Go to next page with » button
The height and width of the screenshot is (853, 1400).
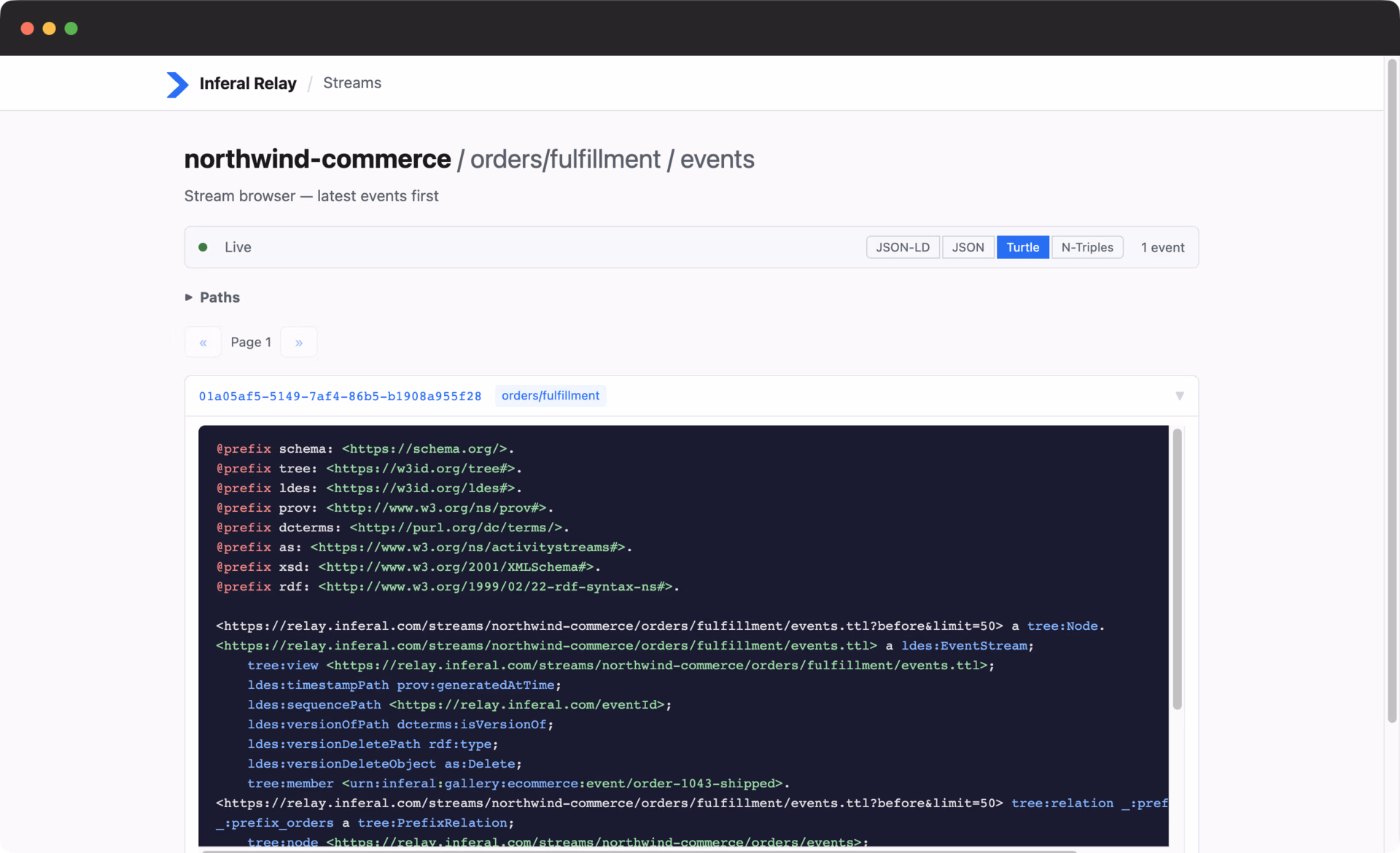click(x=299, y=342)
